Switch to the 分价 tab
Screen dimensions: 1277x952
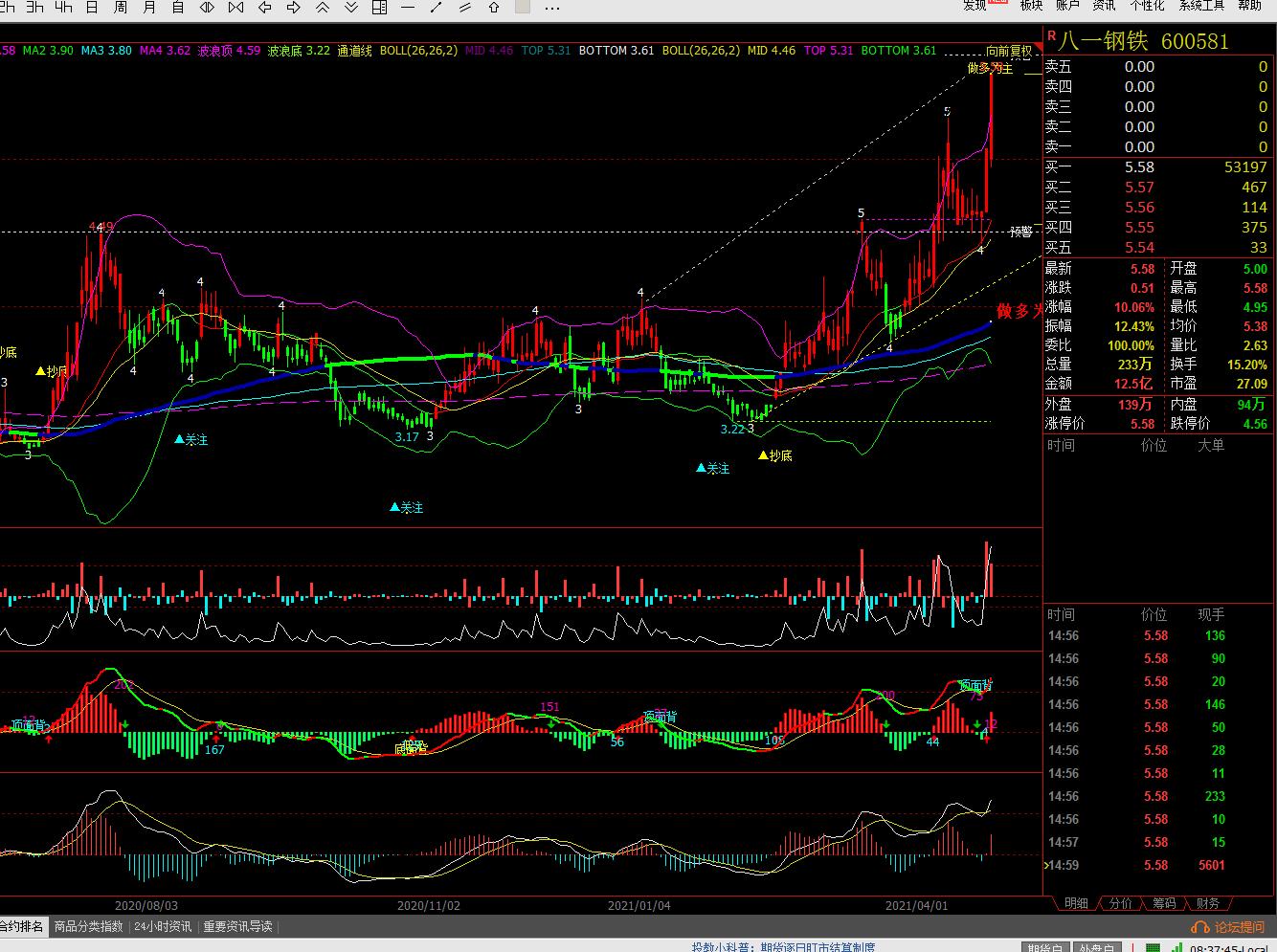coord(1120,903)
